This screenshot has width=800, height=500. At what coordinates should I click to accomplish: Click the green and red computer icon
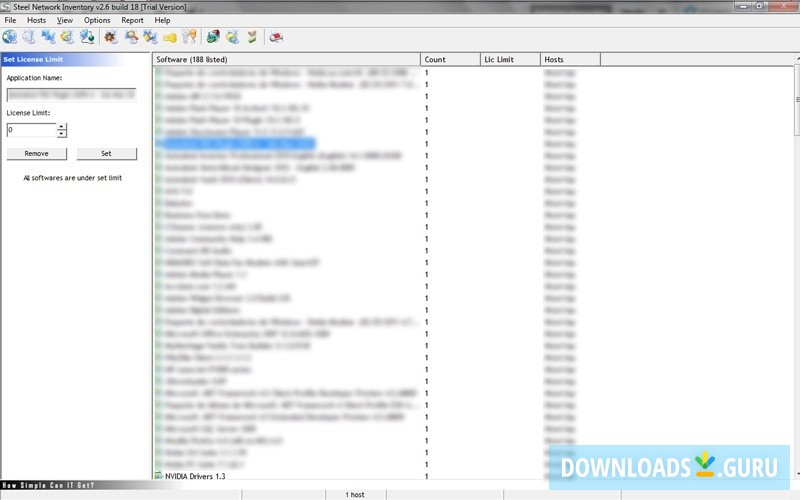213,37
